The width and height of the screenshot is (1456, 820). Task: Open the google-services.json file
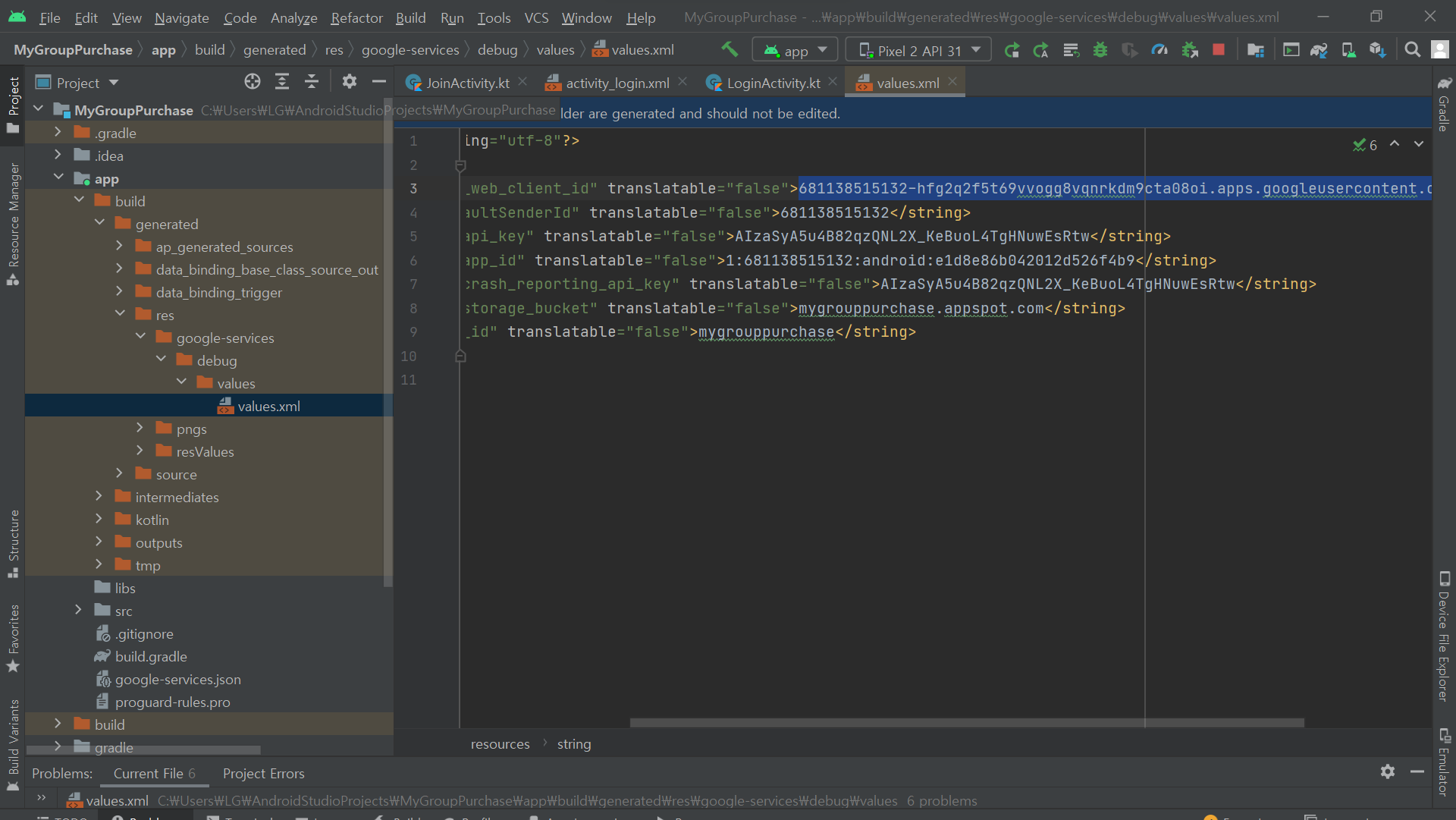point(177,679)
